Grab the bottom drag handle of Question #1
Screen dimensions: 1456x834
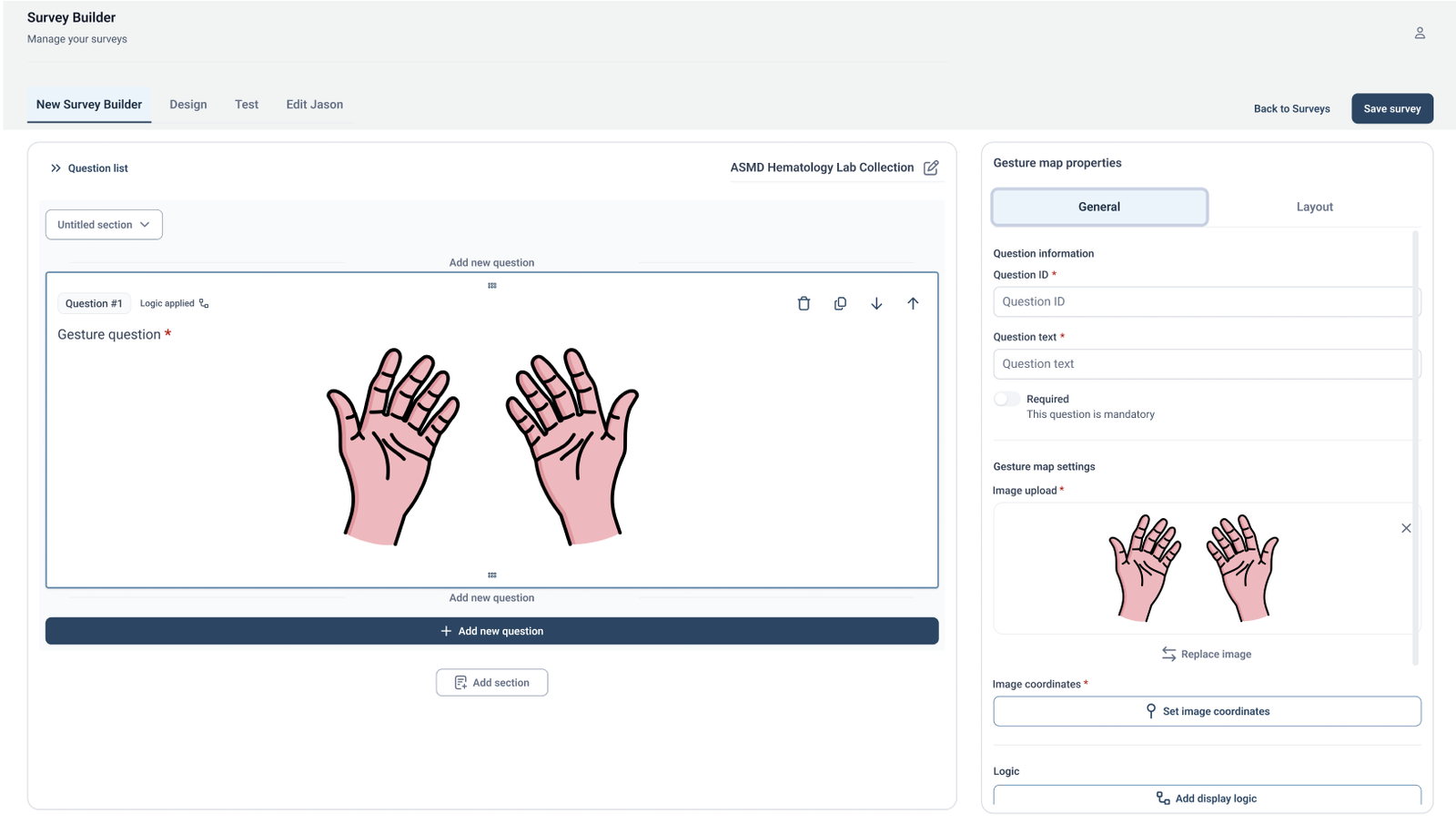tap(492, 575)
